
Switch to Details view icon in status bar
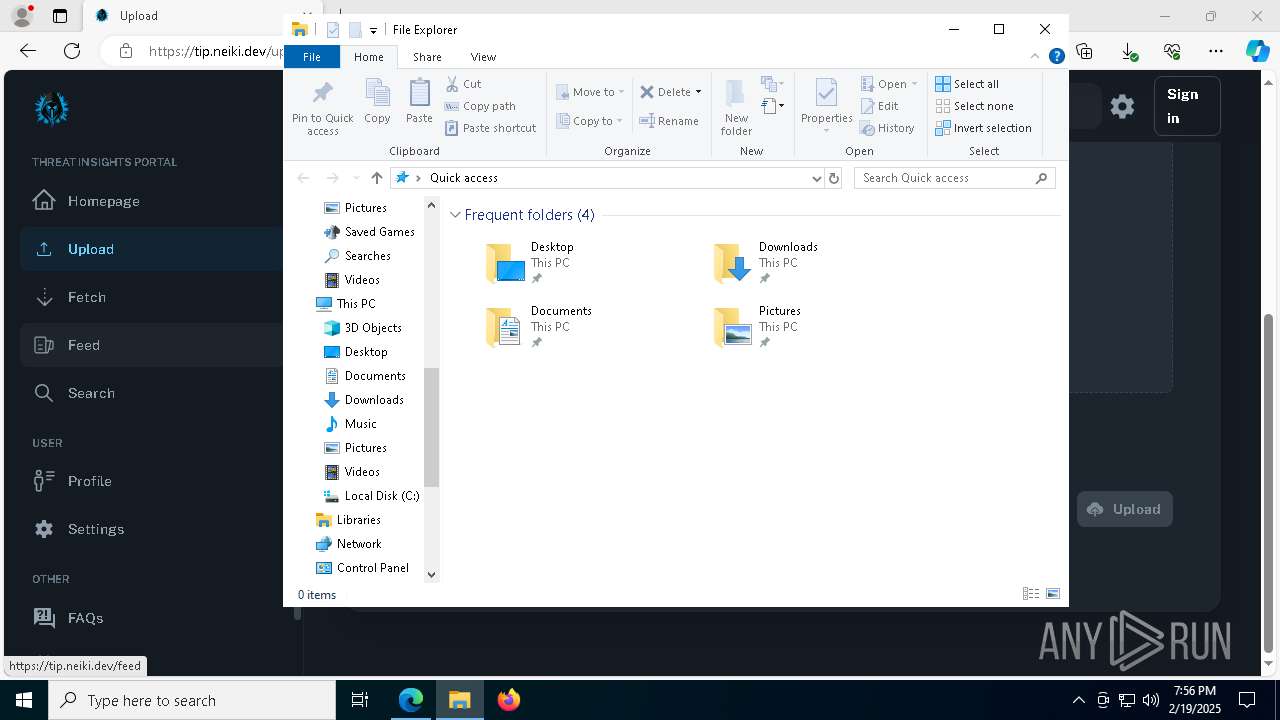pyautogui.click(x=1031, y=594)
